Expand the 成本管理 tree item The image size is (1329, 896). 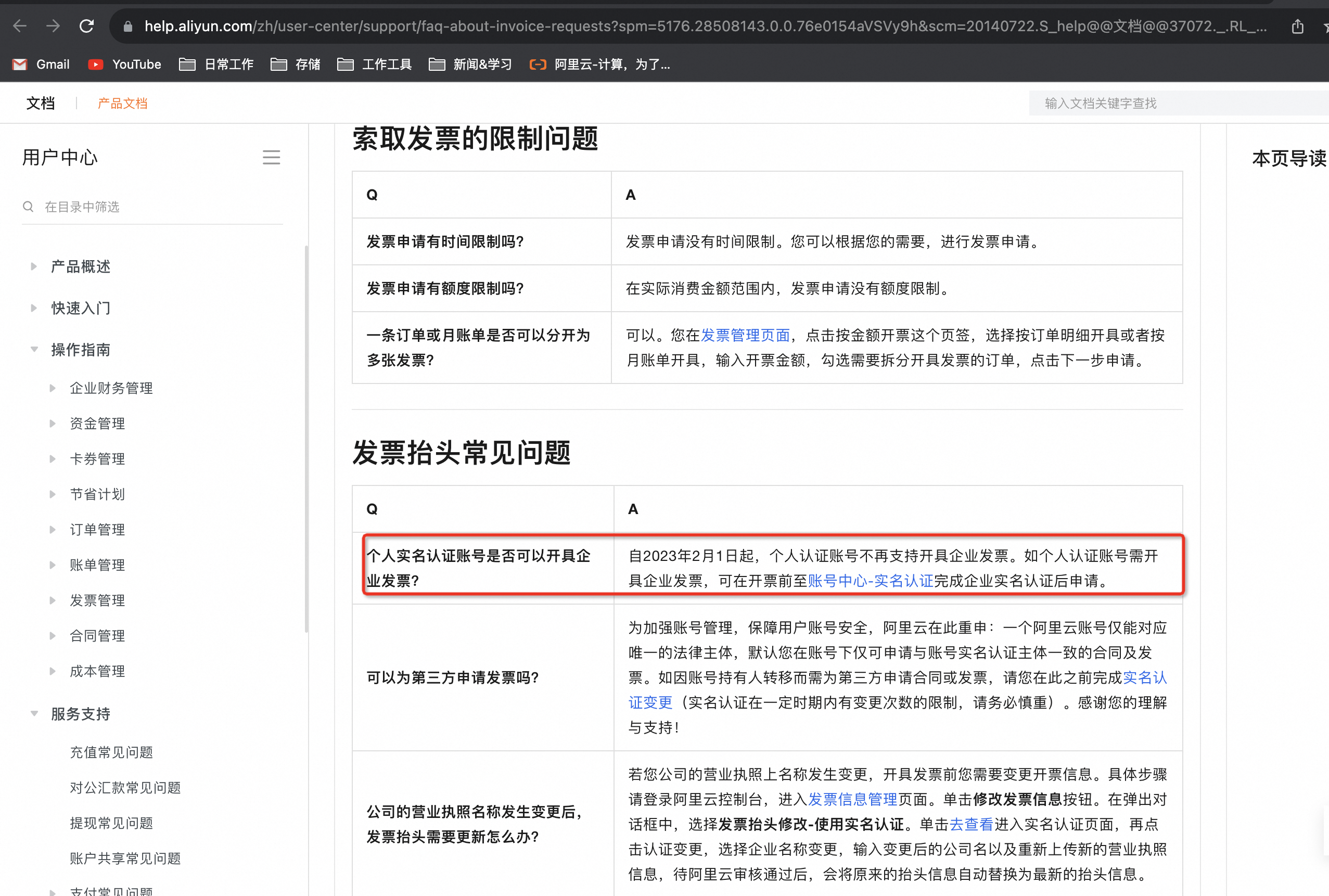click(x=53, y=671)
